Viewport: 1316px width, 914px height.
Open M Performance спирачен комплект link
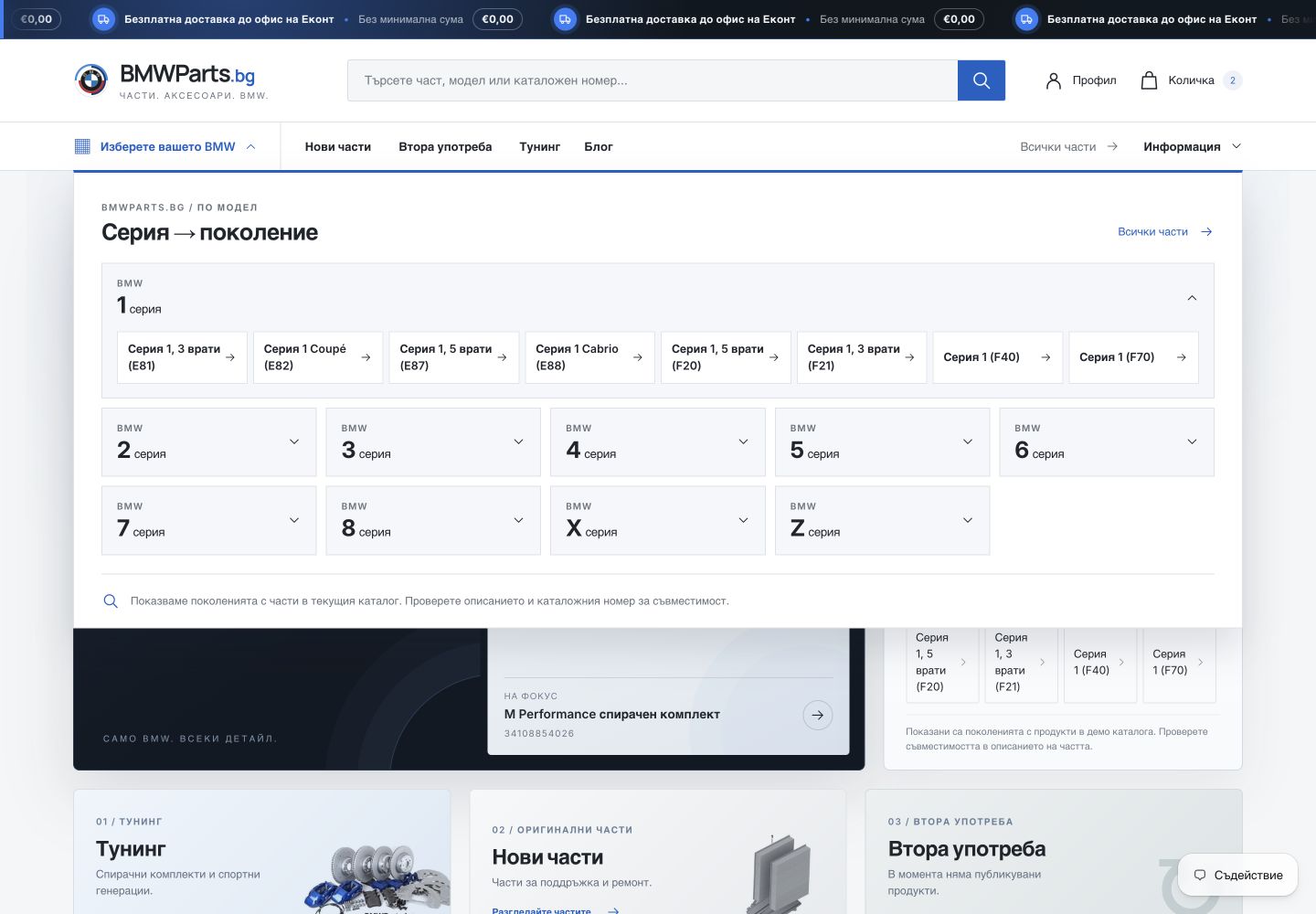click(612, 715)
